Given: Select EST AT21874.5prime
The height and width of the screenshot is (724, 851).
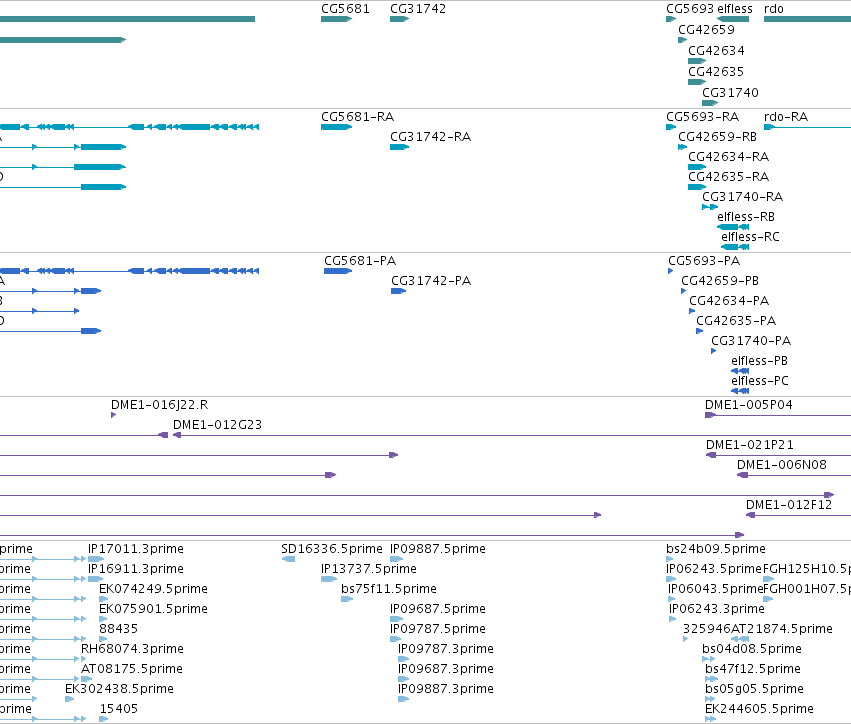Looking at the screenshot, I should pos(740,639).
